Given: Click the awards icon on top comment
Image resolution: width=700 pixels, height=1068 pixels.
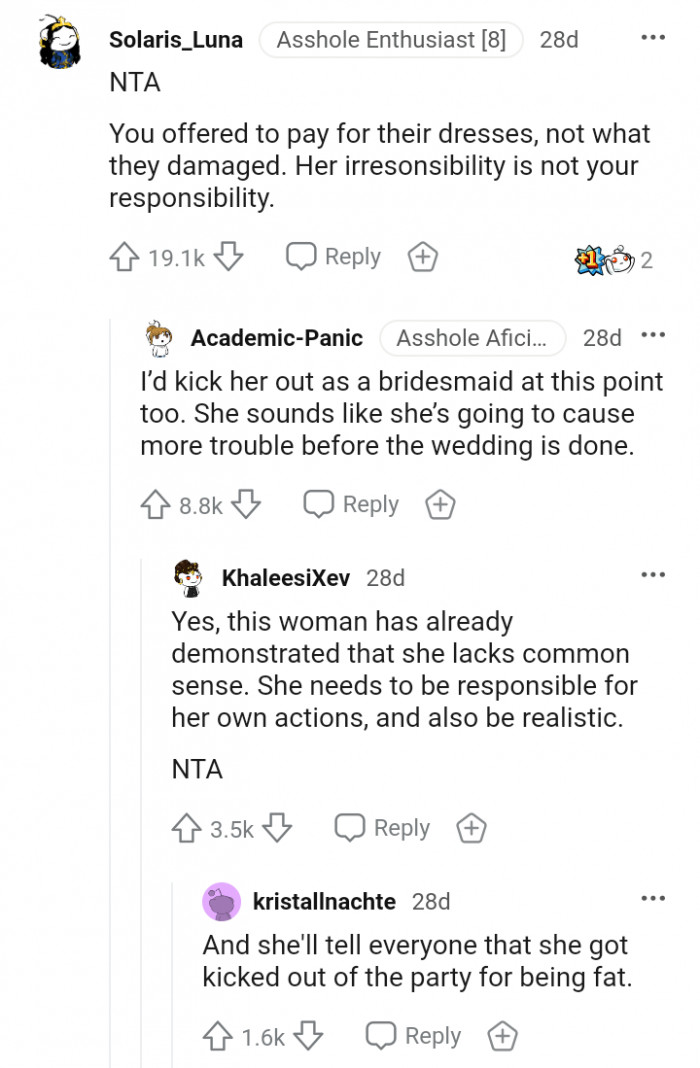Looking at the screenshot, I should (x=604, y=260).
